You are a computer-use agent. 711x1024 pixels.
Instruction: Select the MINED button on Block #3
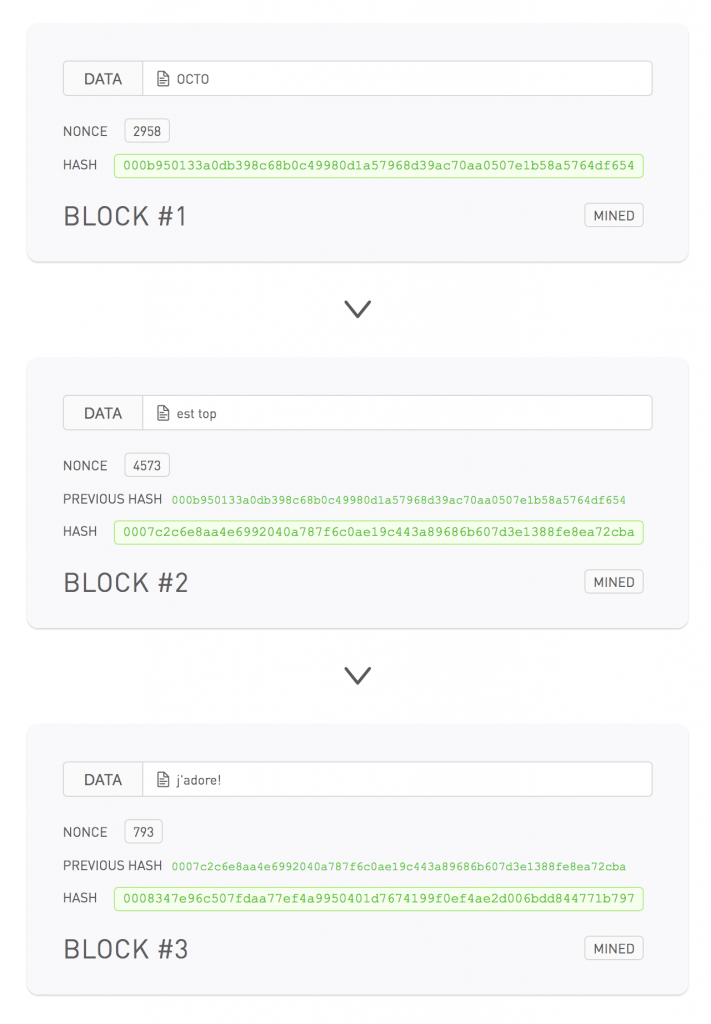tap(613, 948)
